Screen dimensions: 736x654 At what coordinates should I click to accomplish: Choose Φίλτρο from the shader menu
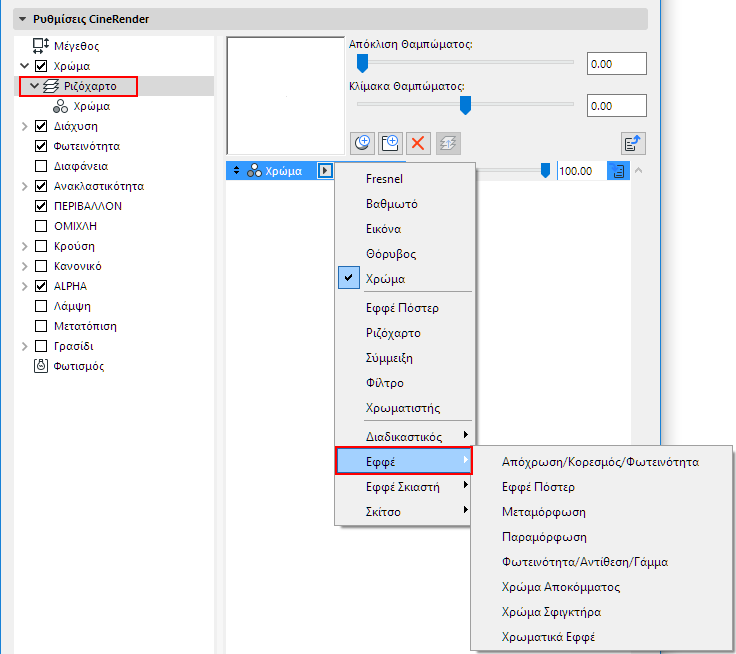405,383
